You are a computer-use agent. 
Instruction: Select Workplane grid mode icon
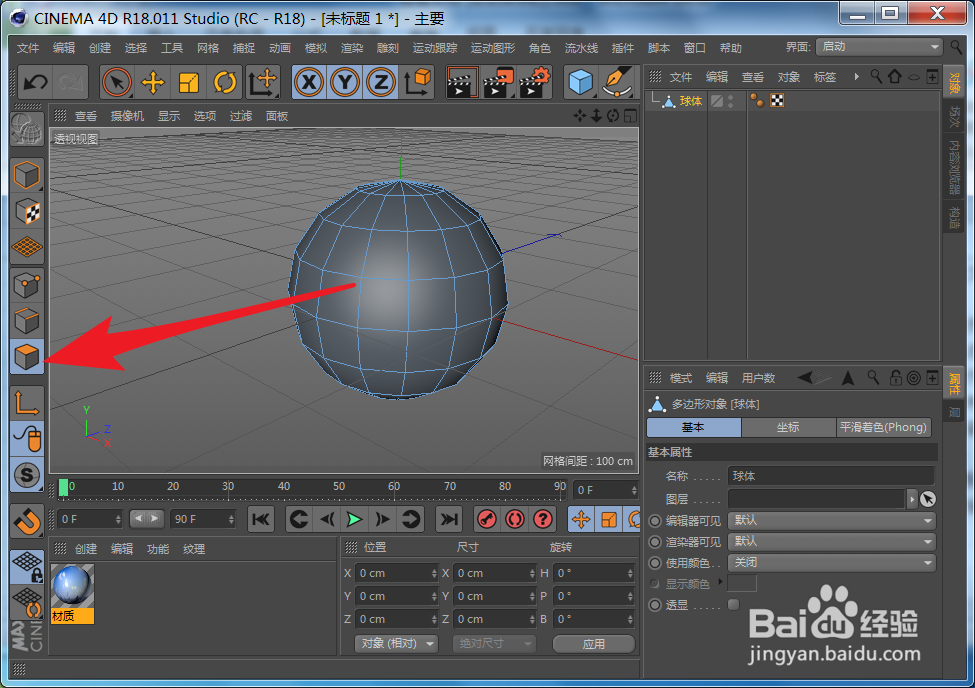coord(27,248)
